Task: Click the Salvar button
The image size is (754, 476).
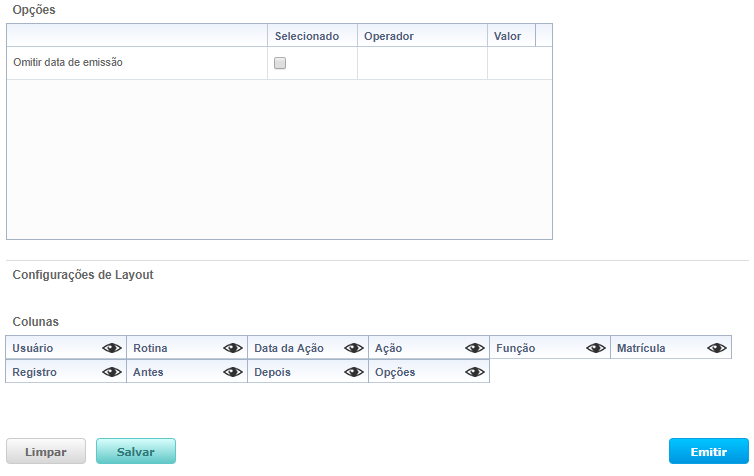Action: tap(136, 452)
